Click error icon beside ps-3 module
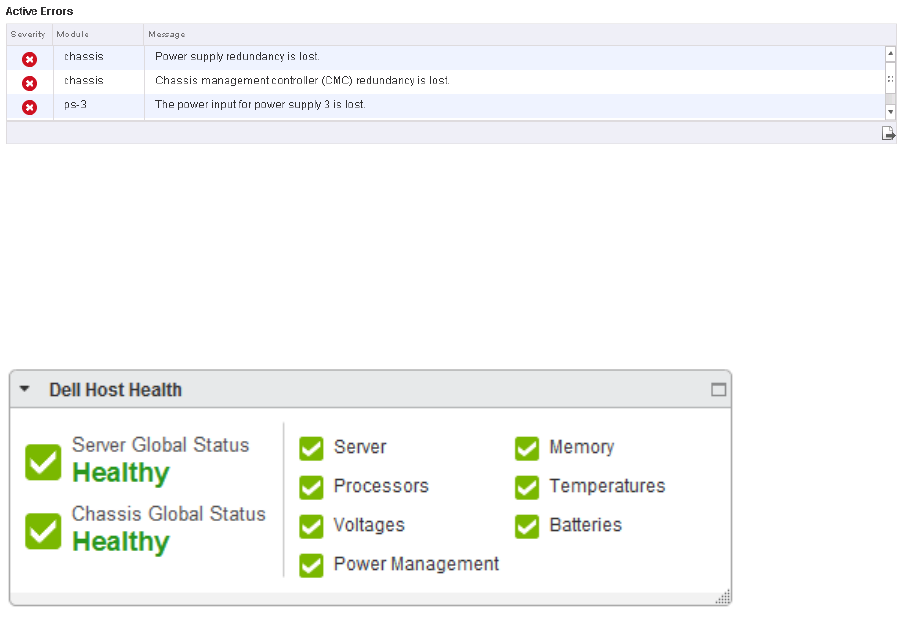 coord(29,107)
